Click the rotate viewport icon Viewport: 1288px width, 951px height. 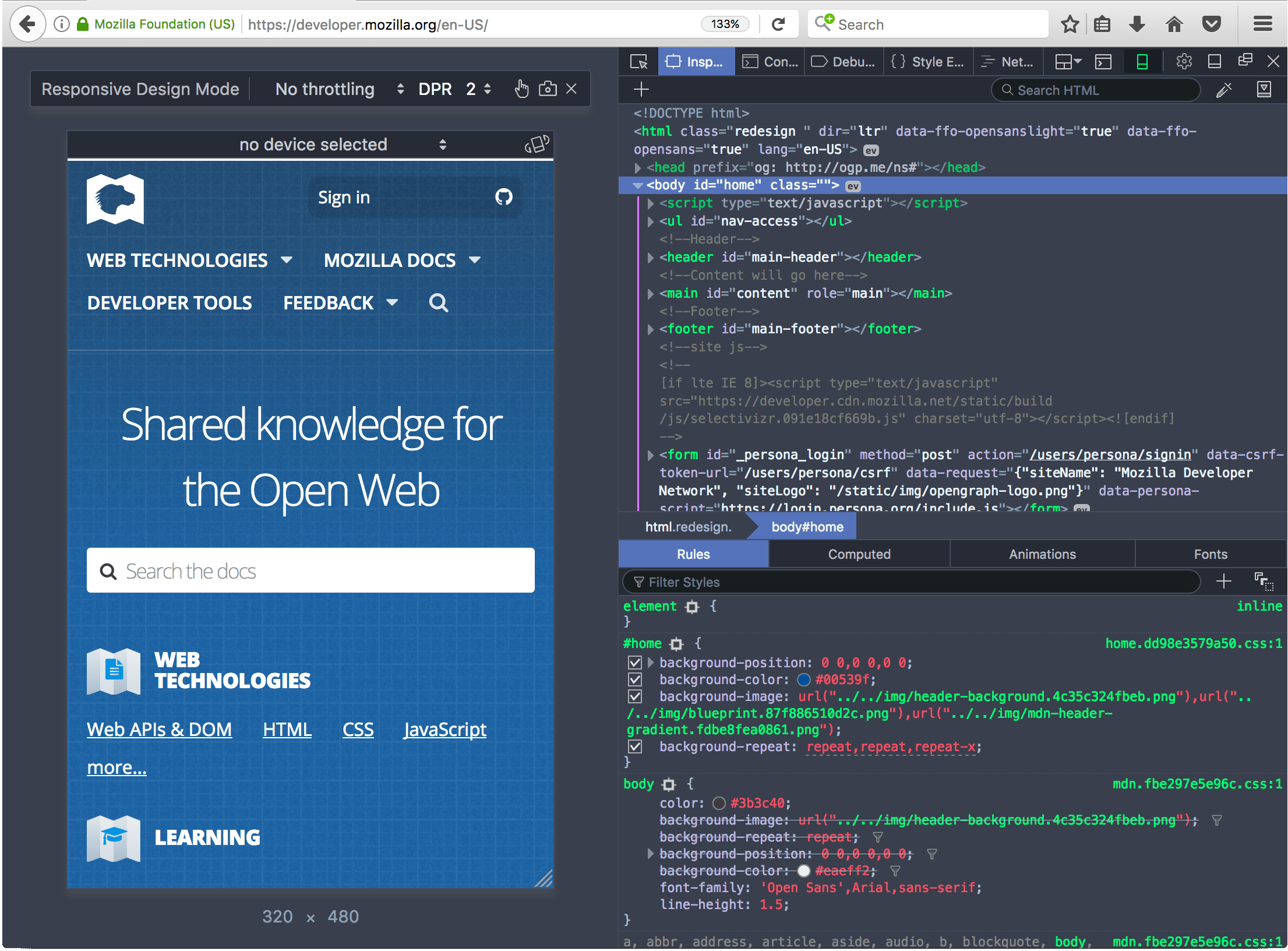click(x=537, y=144)
